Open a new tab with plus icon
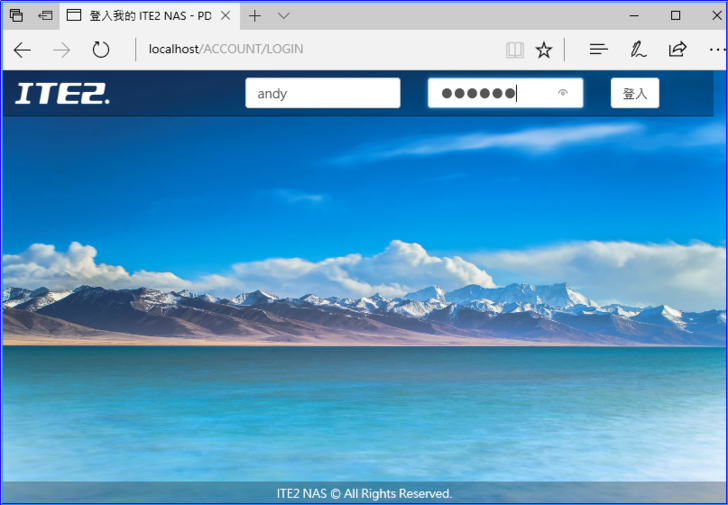Image resolution: width=728 pixels, height=505 pixels. pyautogui.click(x=254, y=16)
